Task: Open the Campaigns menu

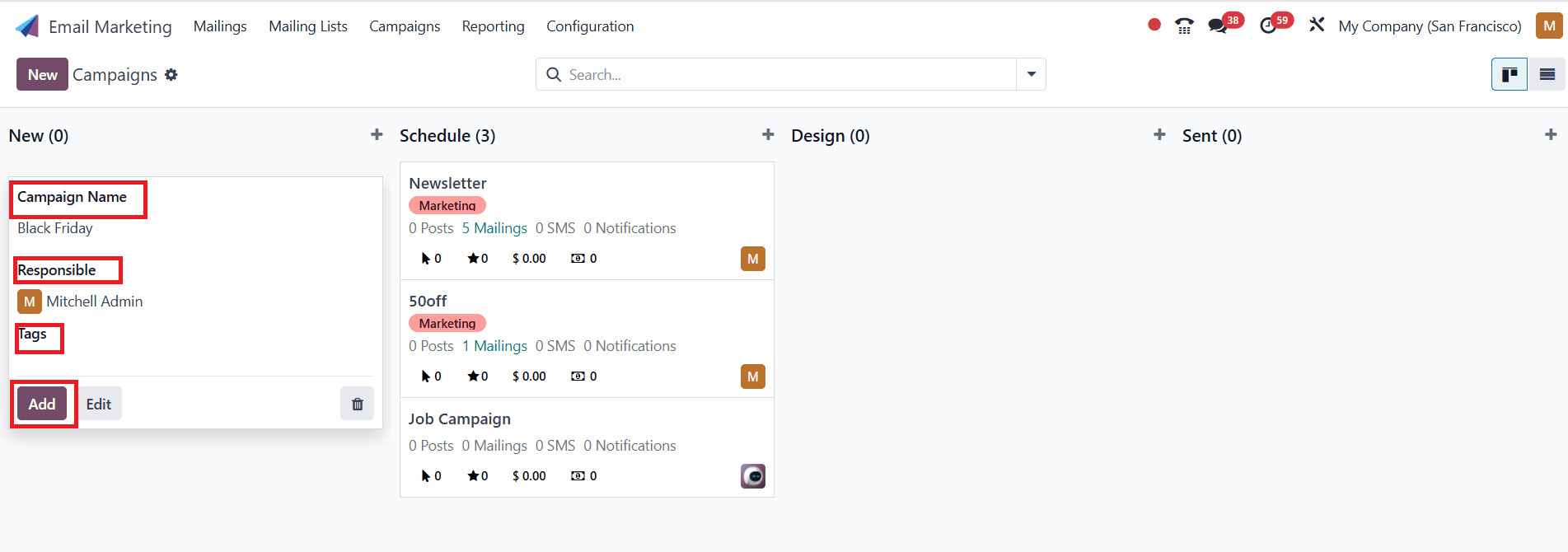Action: point(405,26)
